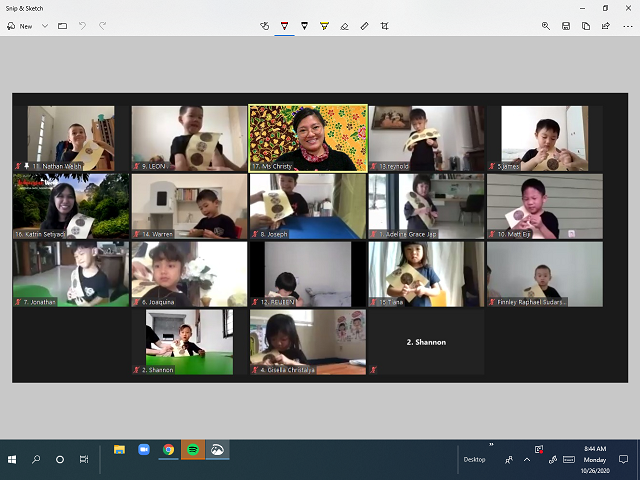
Task: Open the See more ellipsis menu
Action: (x=626, y=26)
